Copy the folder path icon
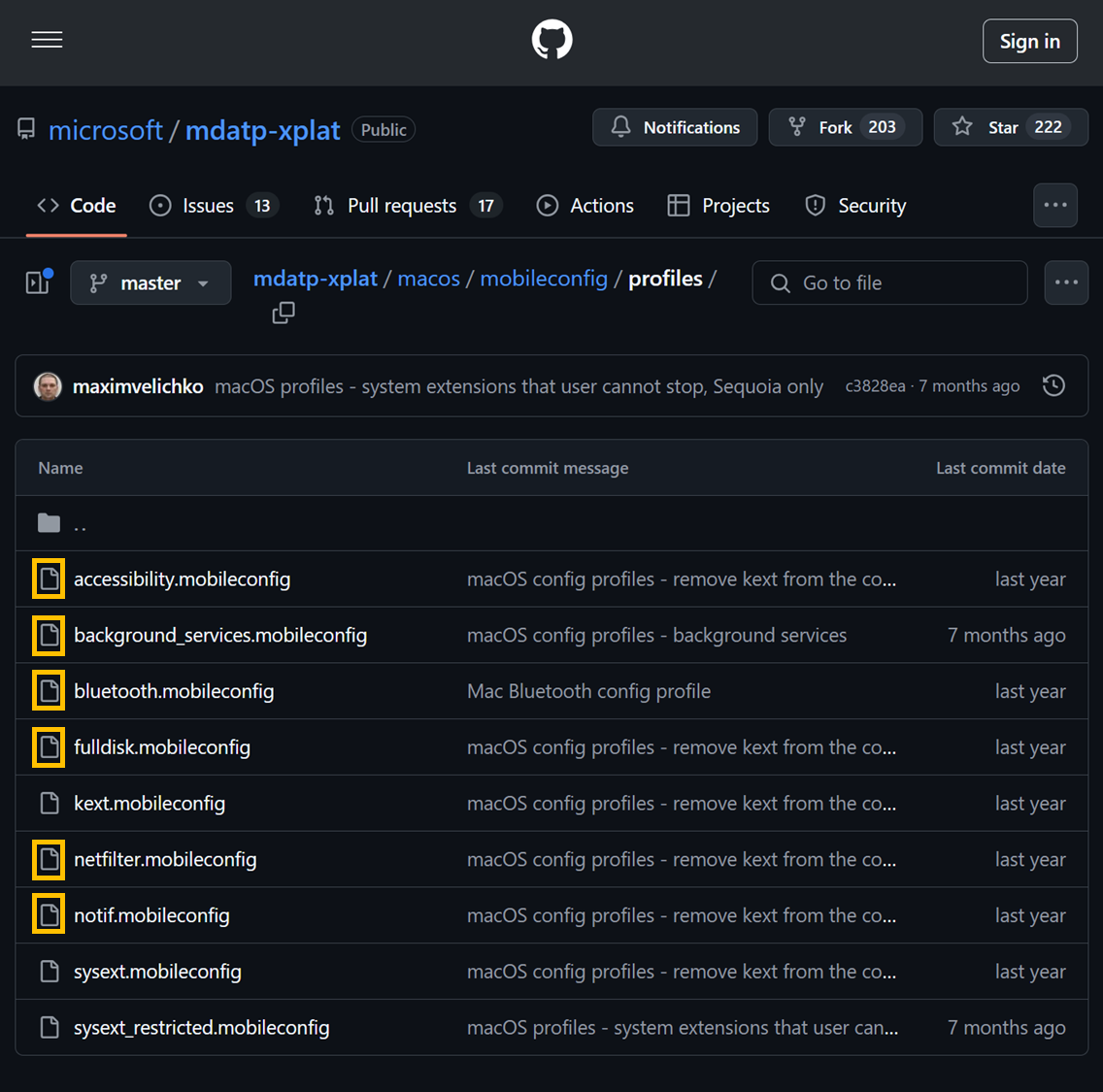The height and width of the screenshot is (1092, 1103). click(284, 313)
